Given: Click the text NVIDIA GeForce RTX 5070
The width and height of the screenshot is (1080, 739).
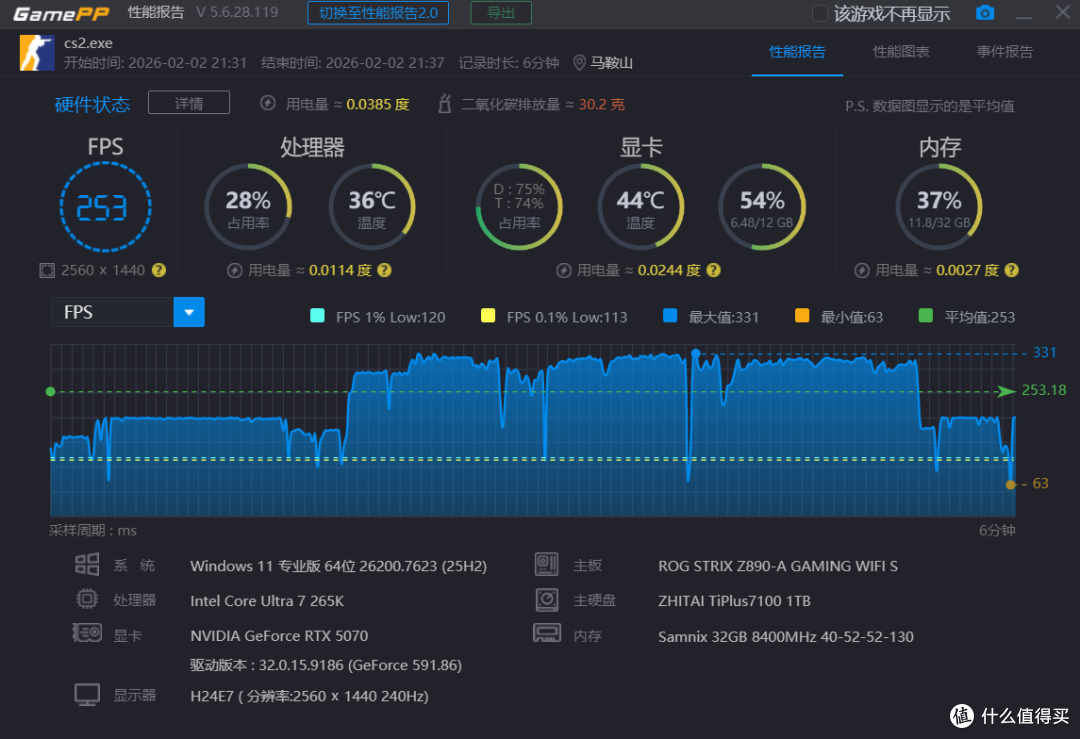Looking at the screenshot, I should pos(279,635).
